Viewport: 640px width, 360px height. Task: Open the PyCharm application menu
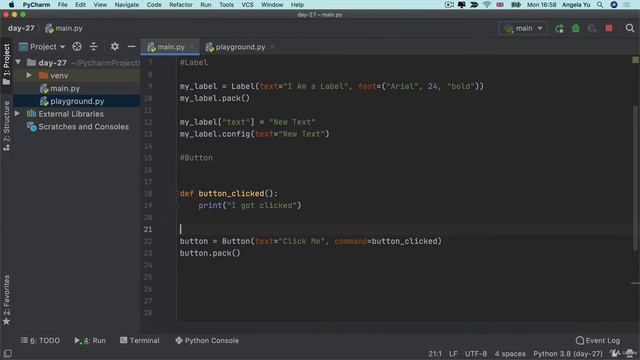click(36, 5)
